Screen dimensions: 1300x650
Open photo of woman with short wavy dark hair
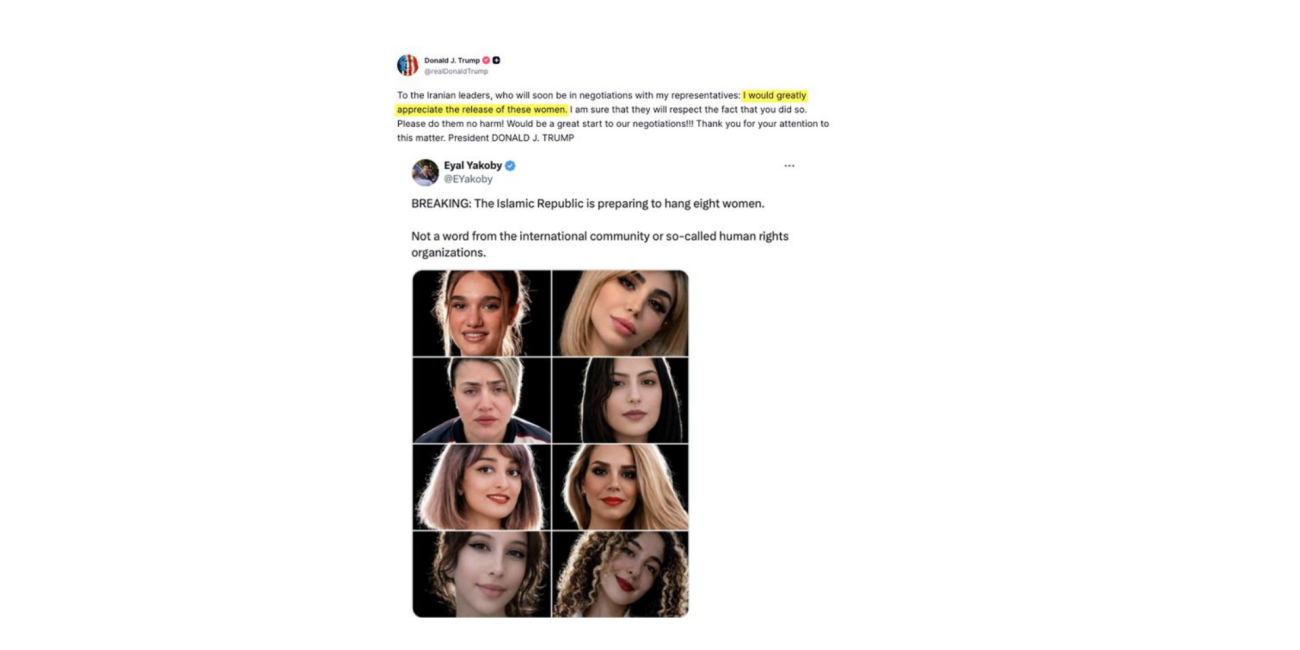coord(481,574)
